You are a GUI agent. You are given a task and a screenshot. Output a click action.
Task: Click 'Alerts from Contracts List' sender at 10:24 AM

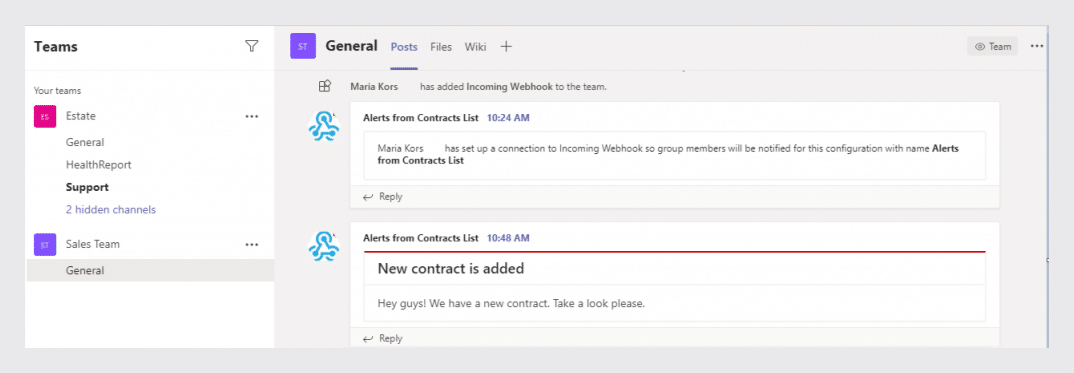coord(421,118)
